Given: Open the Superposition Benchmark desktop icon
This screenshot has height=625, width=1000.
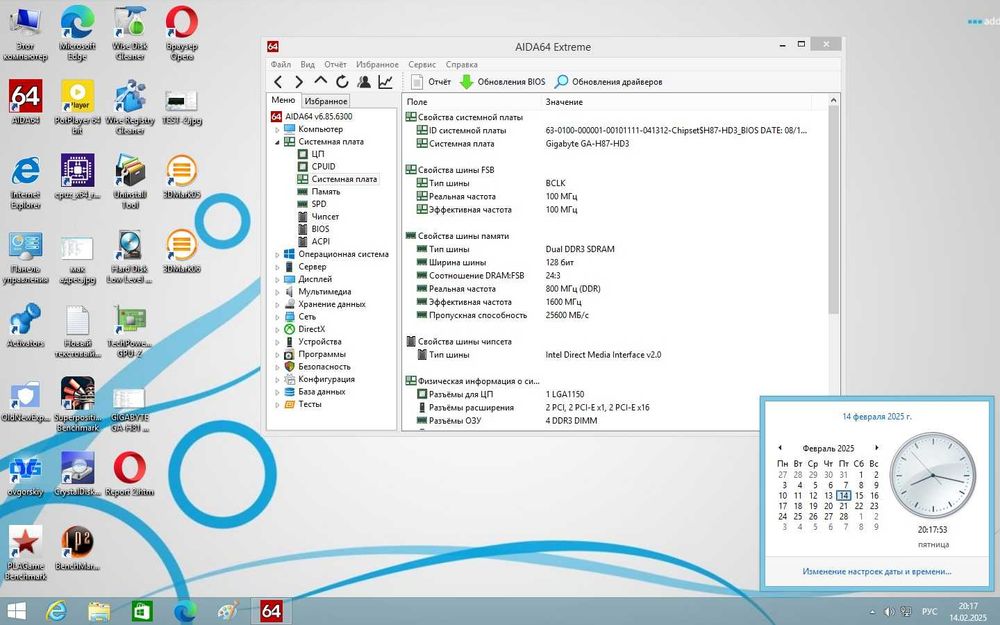Looking at the screenshot, I should coord(77,405).
